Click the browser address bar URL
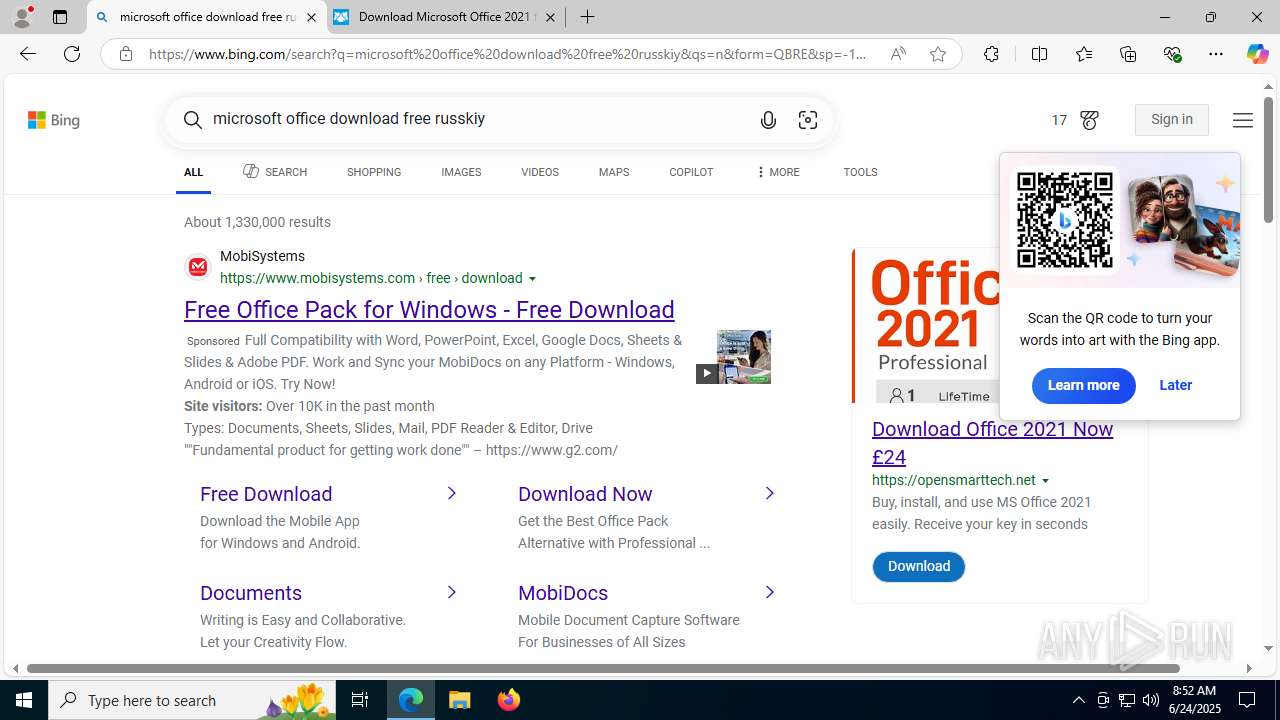Screen dimensions: 1280x720 pyautogui.click(x=508, y=54)
